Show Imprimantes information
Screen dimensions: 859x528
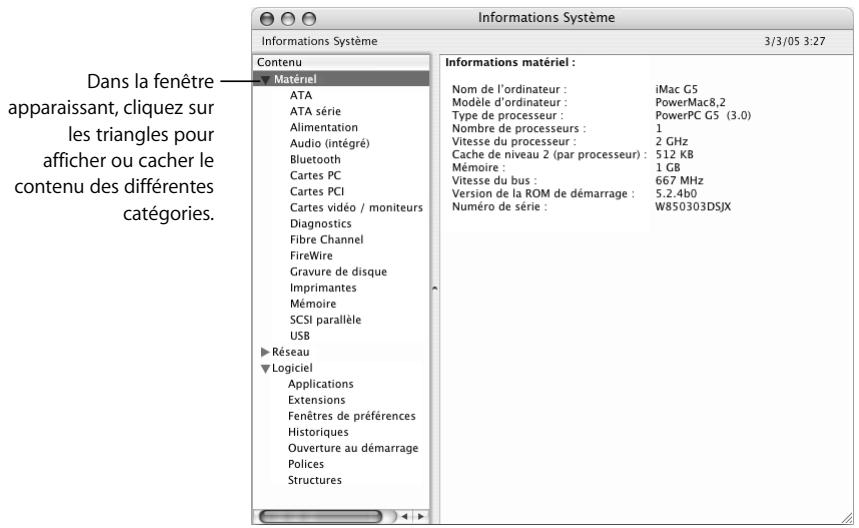[x=323, y=288]
